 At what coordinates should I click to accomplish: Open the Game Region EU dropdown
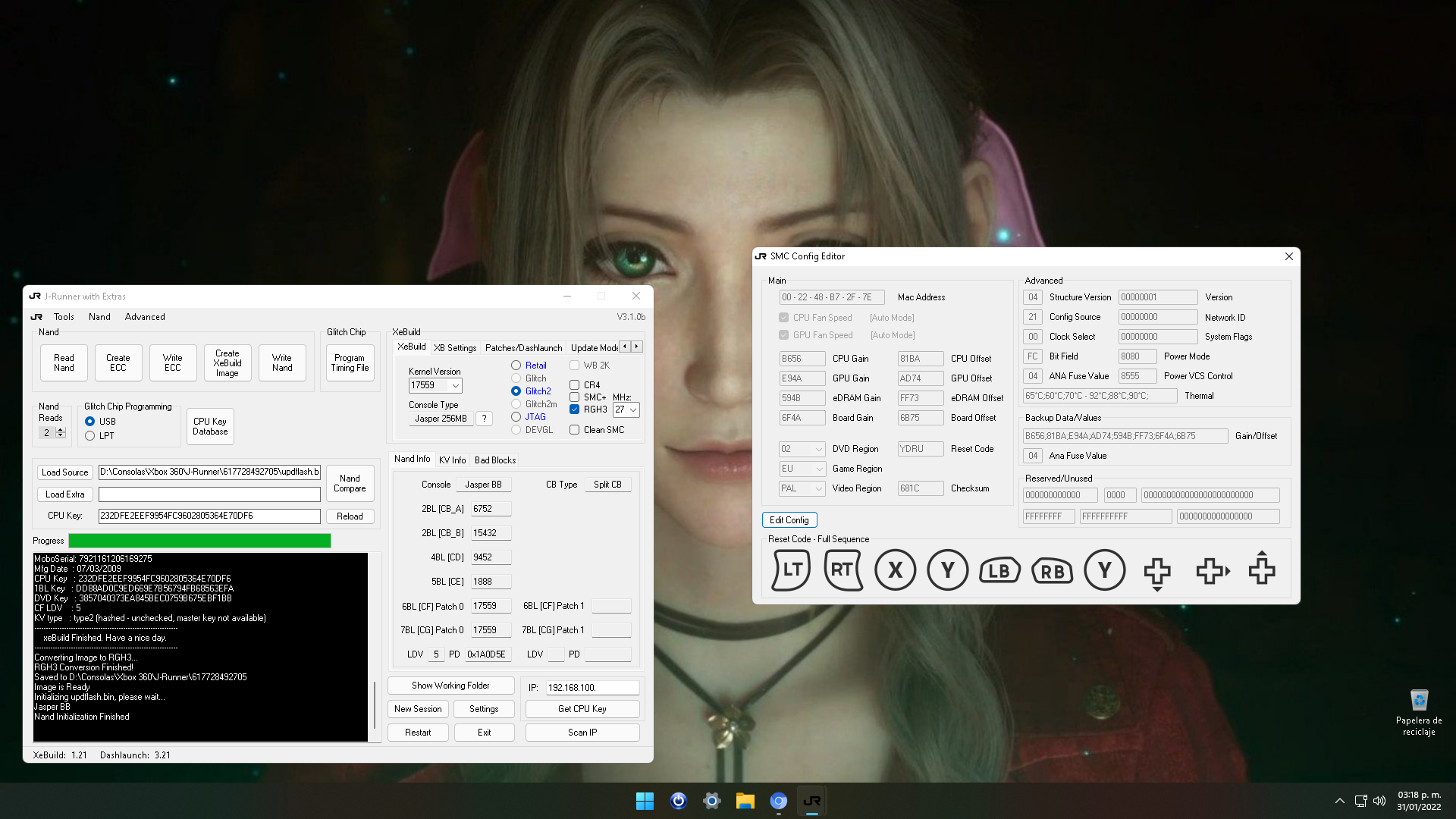pyautogui.click(x=819, y=469)
